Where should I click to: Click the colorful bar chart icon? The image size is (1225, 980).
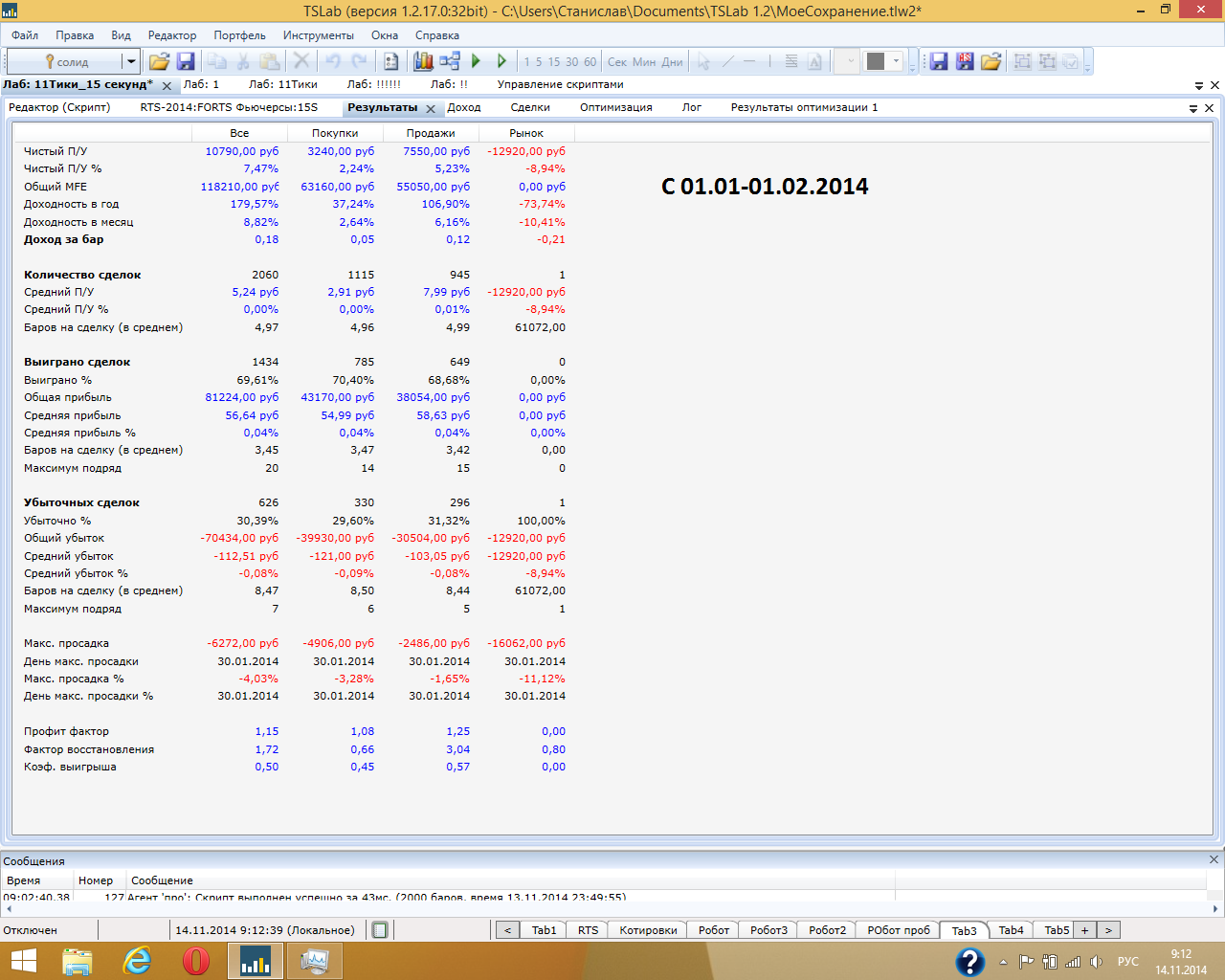[423, 61]
